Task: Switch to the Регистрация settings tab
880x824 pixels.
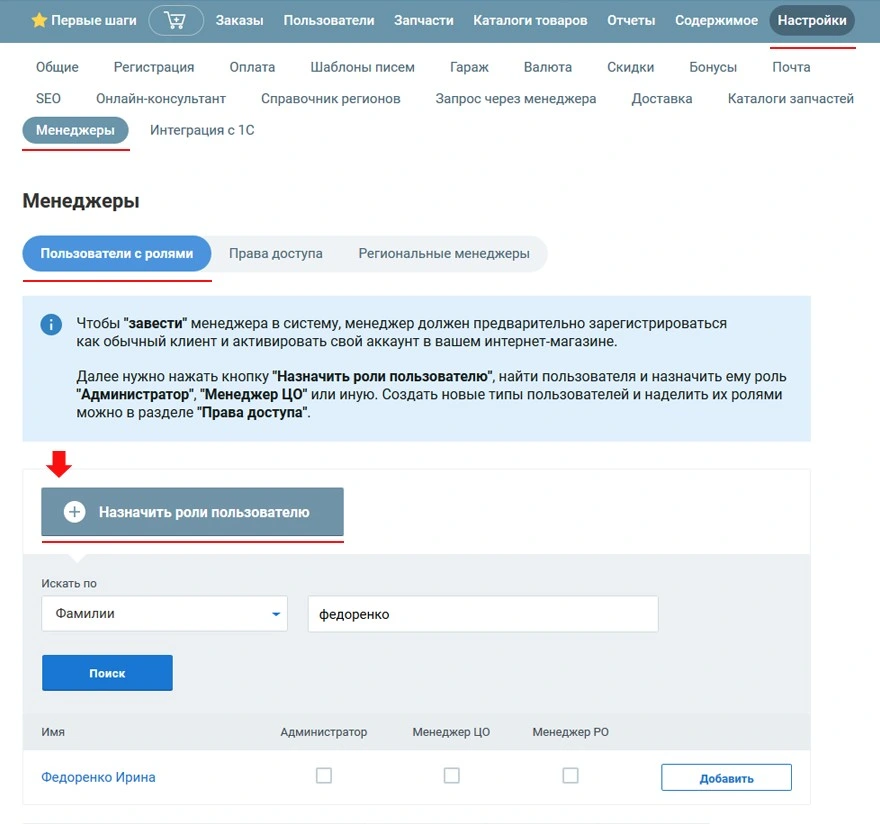Action: point(154,67)
